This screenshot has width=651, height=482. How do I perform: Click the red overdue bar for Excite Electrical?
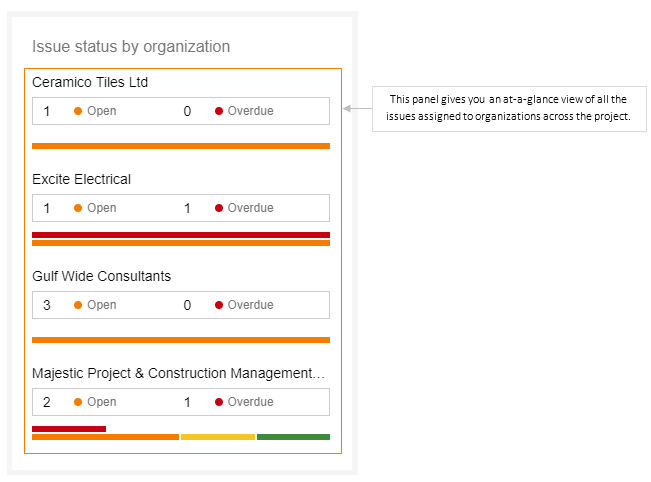coord(181,235)
